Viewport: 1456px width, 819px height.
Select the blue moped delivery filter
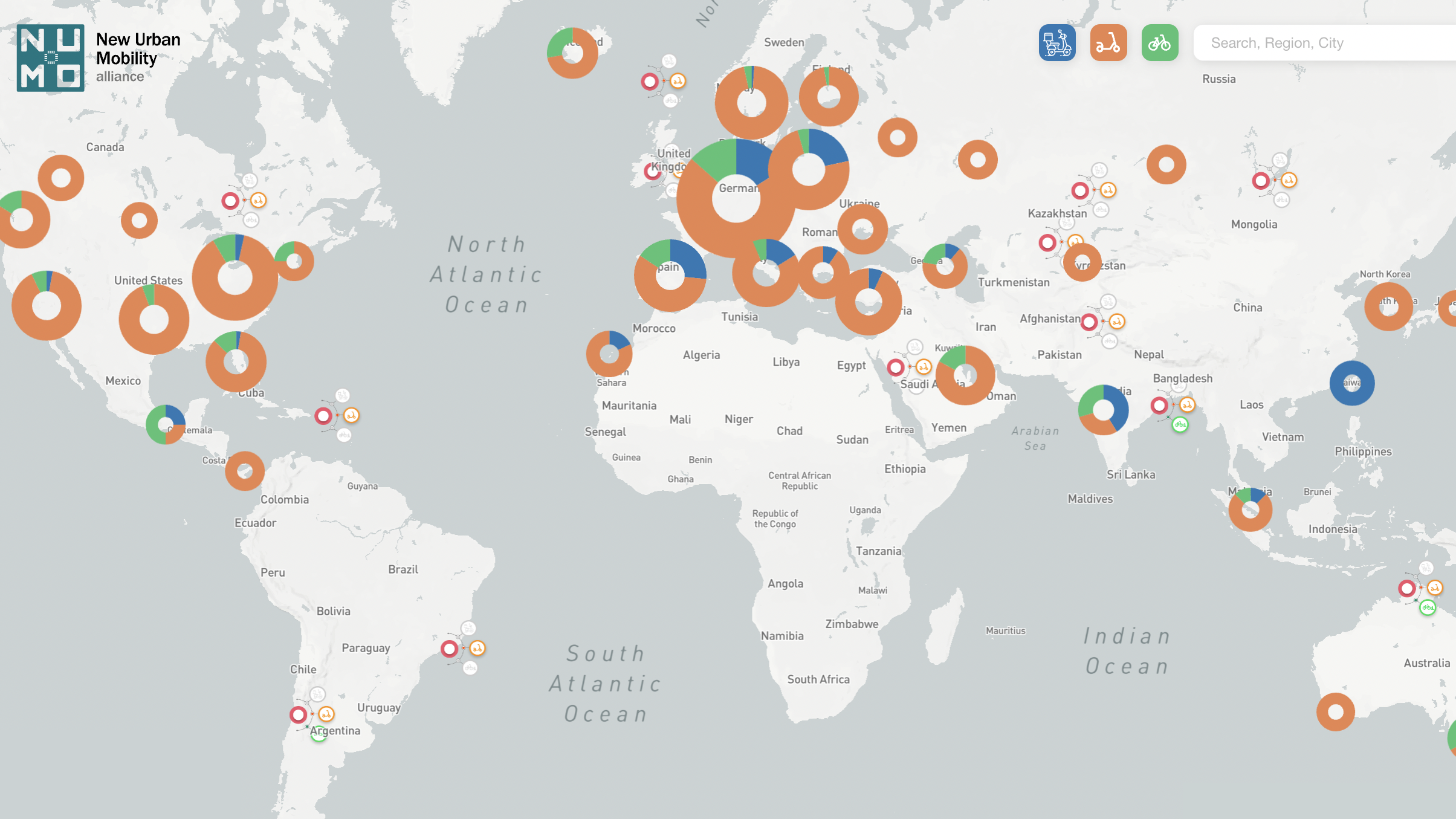(1058, 43)
